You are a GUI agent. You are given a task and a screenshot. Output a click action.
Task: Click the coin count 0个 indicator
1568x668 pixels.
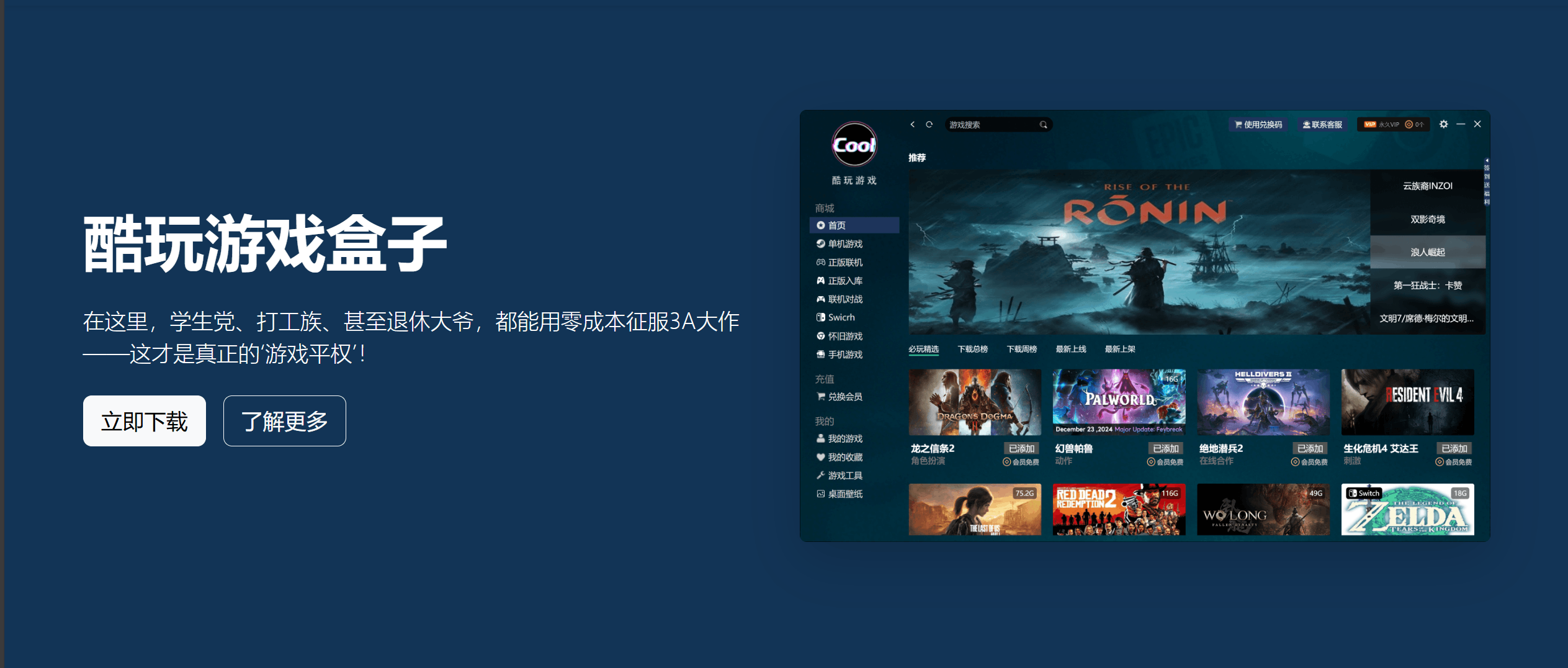[x=1414, y=125]
